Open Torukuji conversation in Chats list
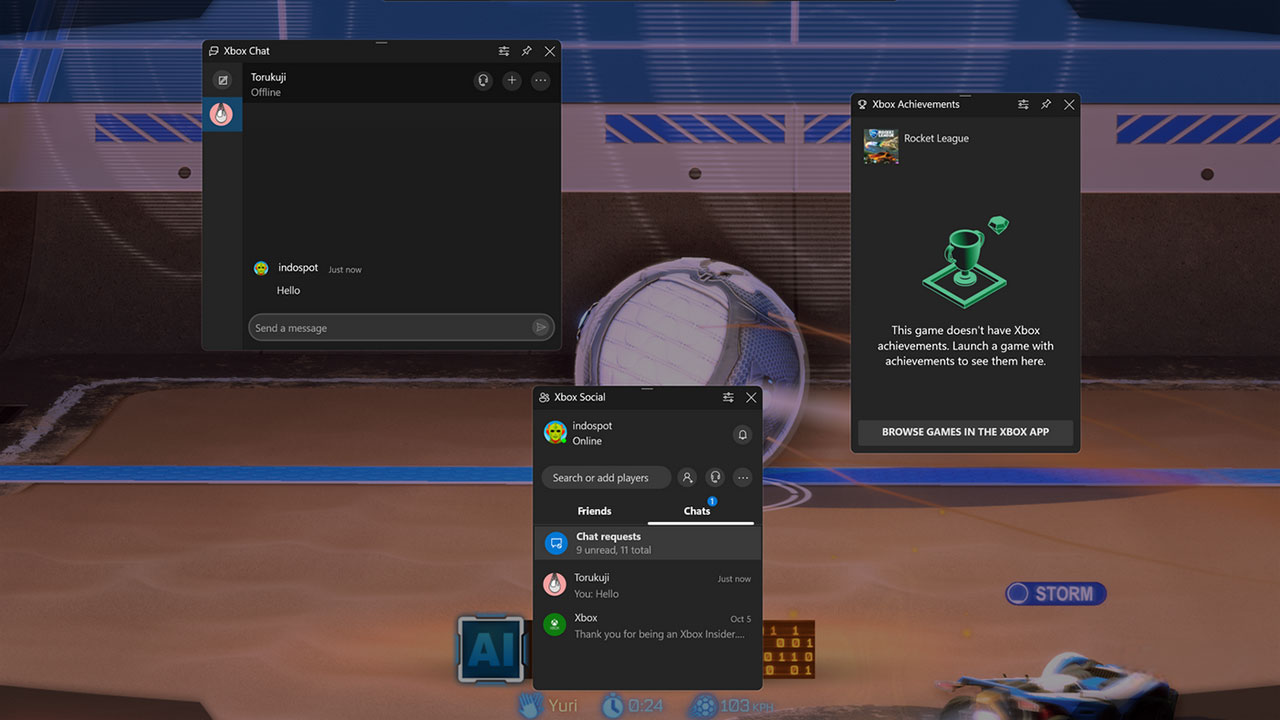Screen dimensions: 1280x720 pyautogui.click(x=648, y=585)
